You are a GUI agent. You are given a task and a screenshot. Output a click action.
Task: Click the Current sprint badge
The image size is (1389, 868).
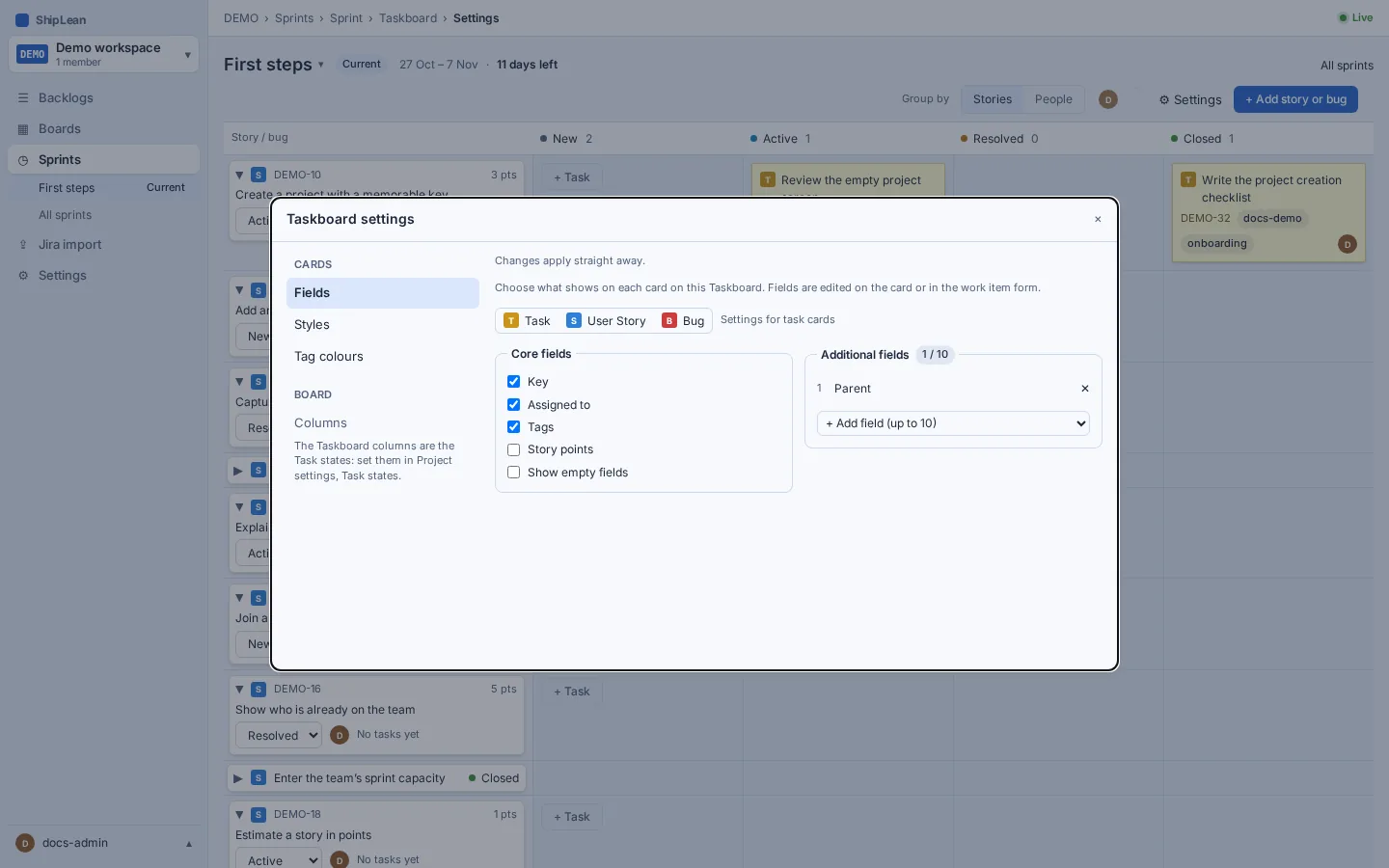tap(362, 65)
